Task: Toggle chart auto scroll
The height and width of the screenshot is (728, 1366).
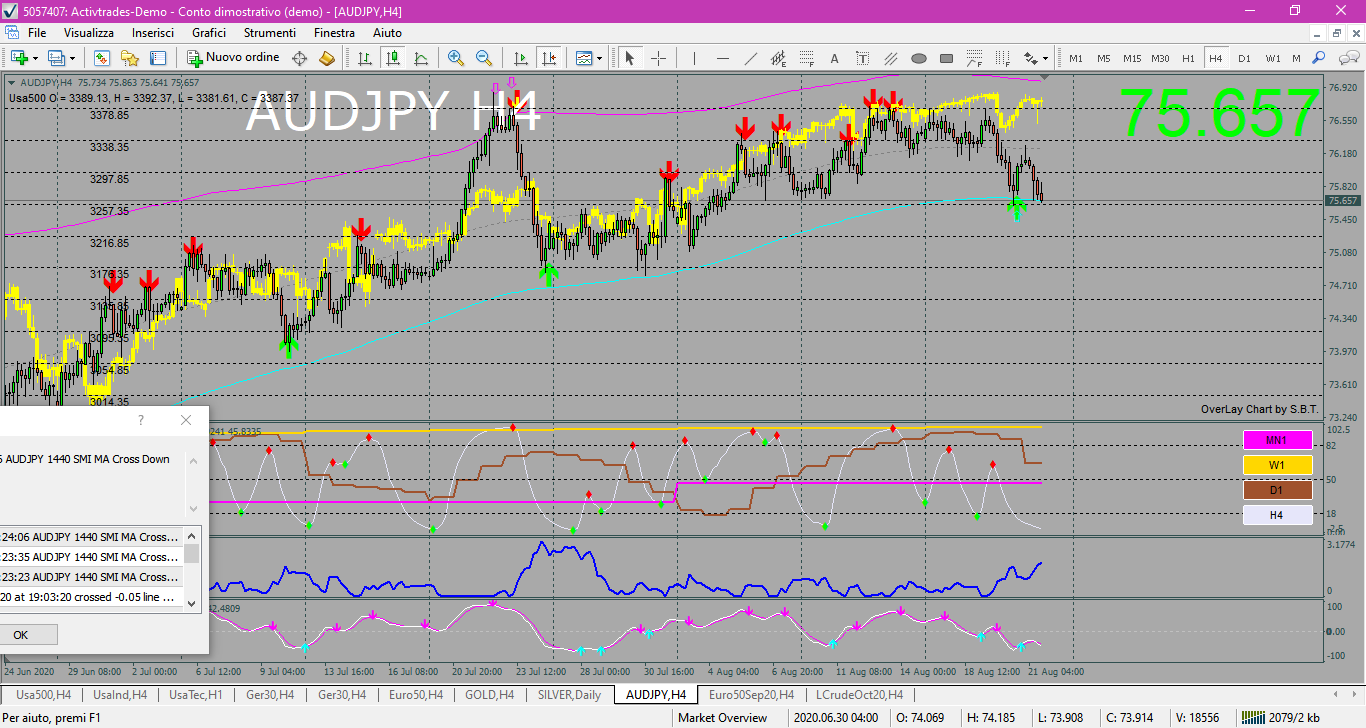Action: point(520,58)
